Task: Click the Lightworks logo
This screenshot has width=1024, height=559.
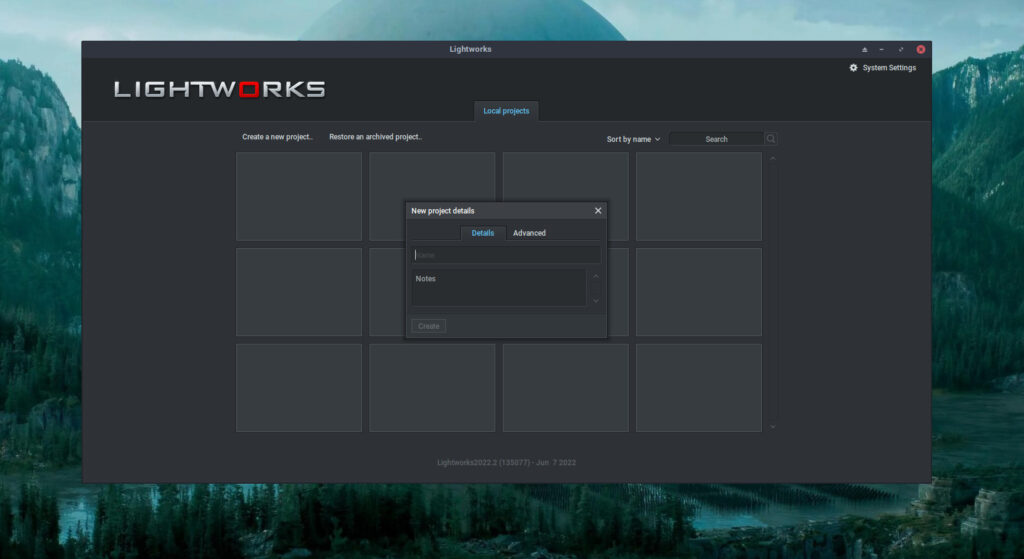Action: pos(219,89)
